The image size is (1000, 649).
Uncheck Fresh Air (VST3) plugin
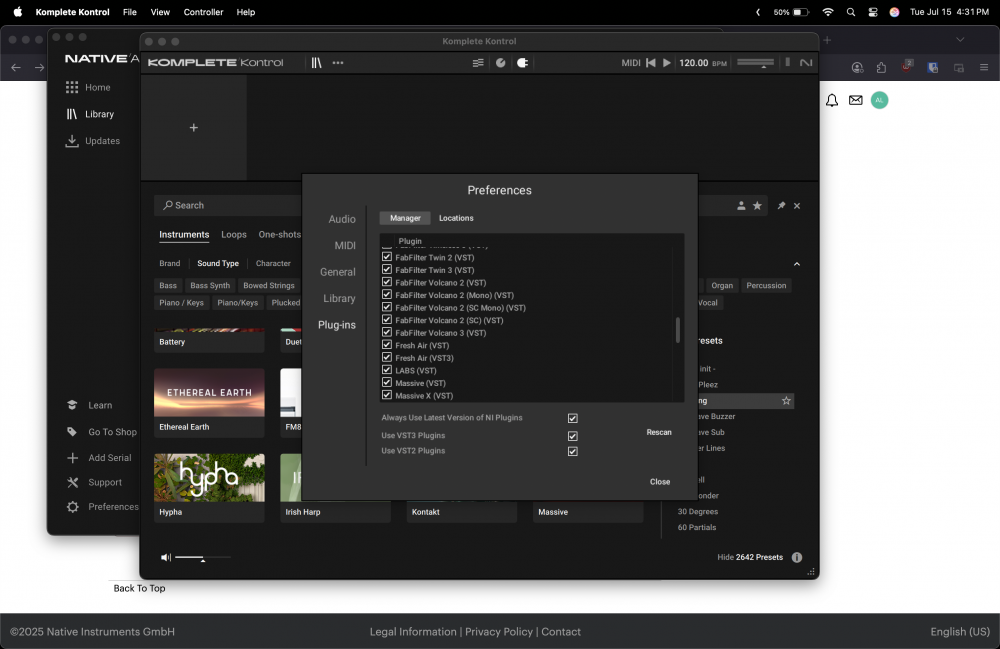point(386,358)
